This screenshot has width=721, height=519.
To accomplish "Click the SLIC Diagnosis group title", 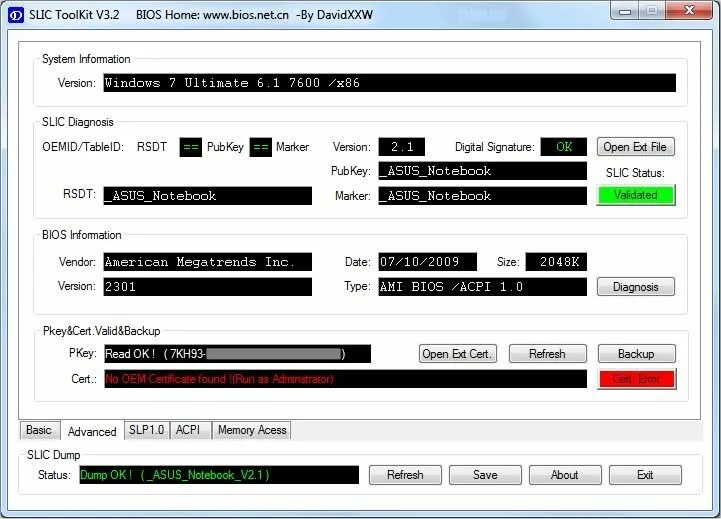I will [x=78, y=122].
